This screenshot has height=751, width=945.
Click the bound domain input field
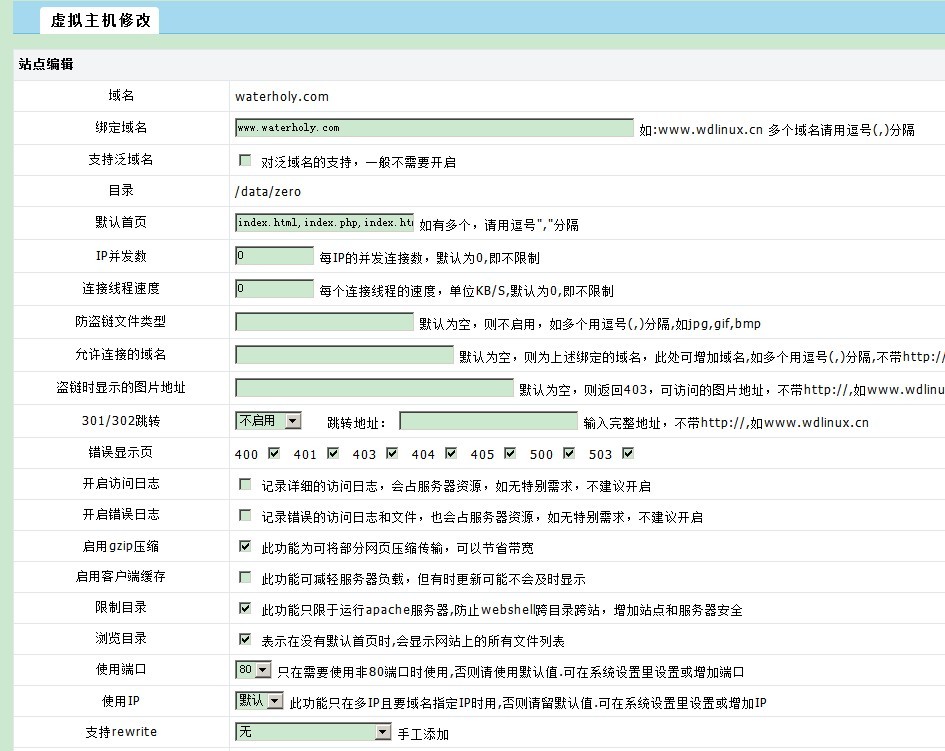434,128
